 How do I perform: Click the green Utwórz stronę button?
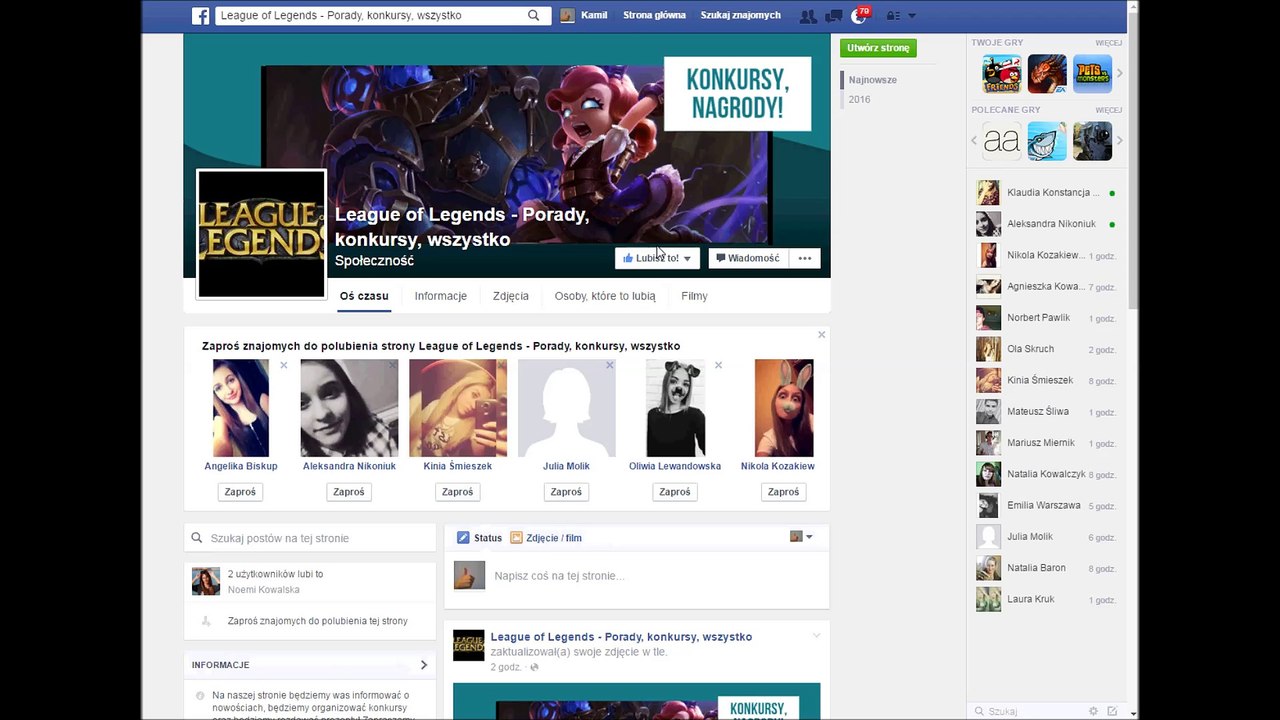pyautogui.click(x=878, y=48)
